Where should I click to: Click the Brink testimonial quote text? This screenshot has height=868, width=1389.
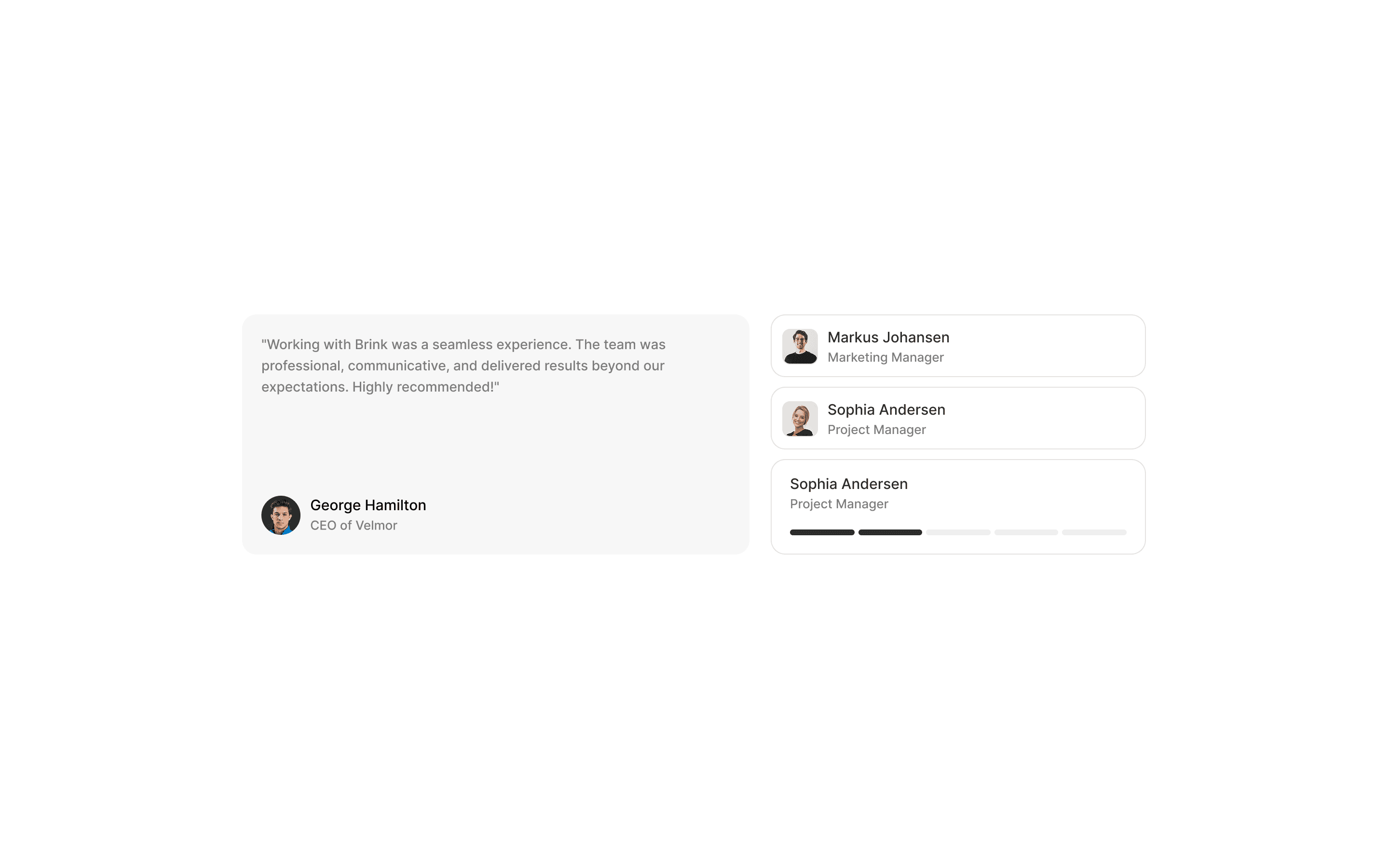(463, 366)
